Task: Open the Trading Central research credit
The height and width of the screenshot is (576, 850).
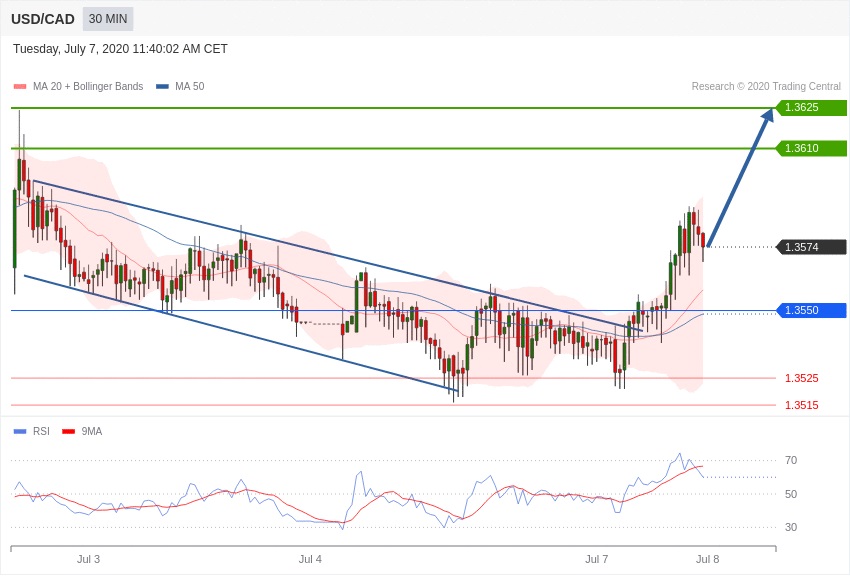Action: tap(766, 87)
